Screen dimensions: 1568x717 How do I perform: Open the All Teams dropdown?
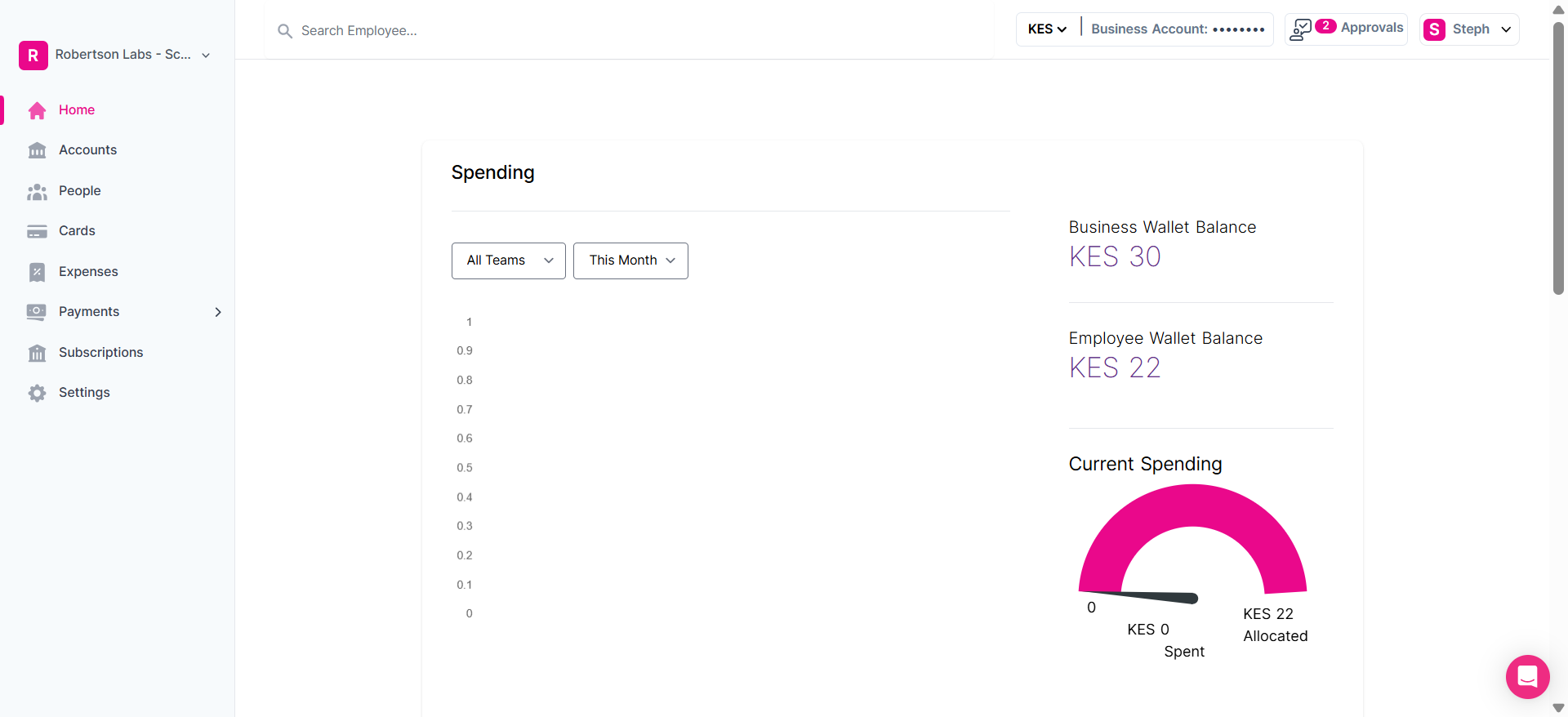[508, 261]
